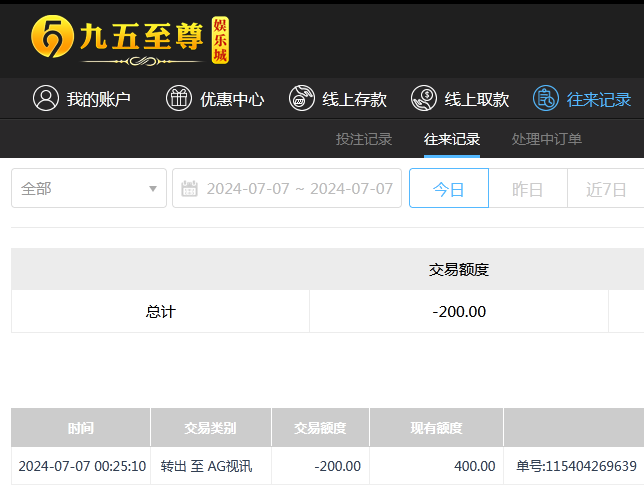Select 往来记录 in the top navigation
The height and width of the screenshot is (492, 644).
pos(582,99)
